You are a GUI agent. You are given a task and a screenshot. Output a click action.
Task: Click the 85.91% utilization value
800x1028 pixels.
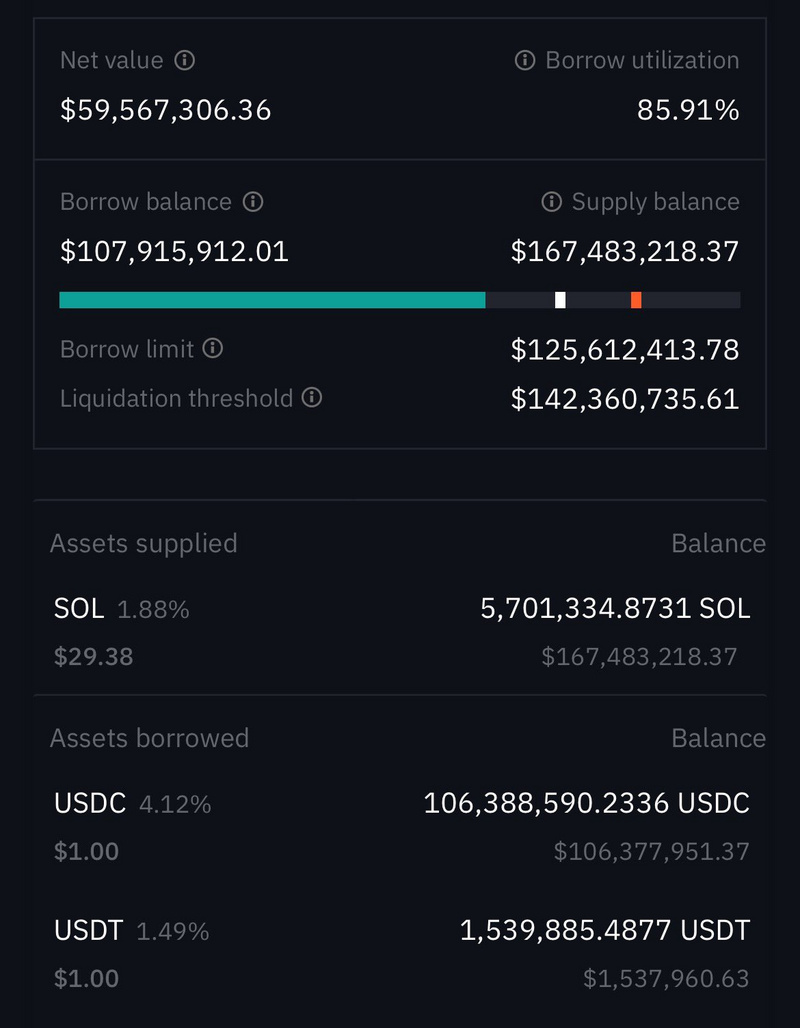pyautogui.click(x=688, y=109)
